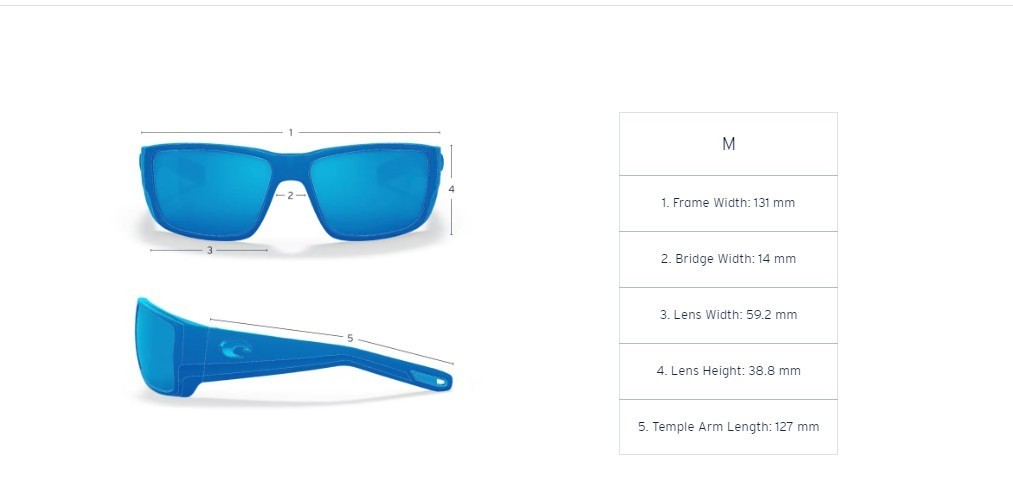Click the left blue mirrored lens
The width and height of the screenshot is (1013, 485).
tap(210, 192)
